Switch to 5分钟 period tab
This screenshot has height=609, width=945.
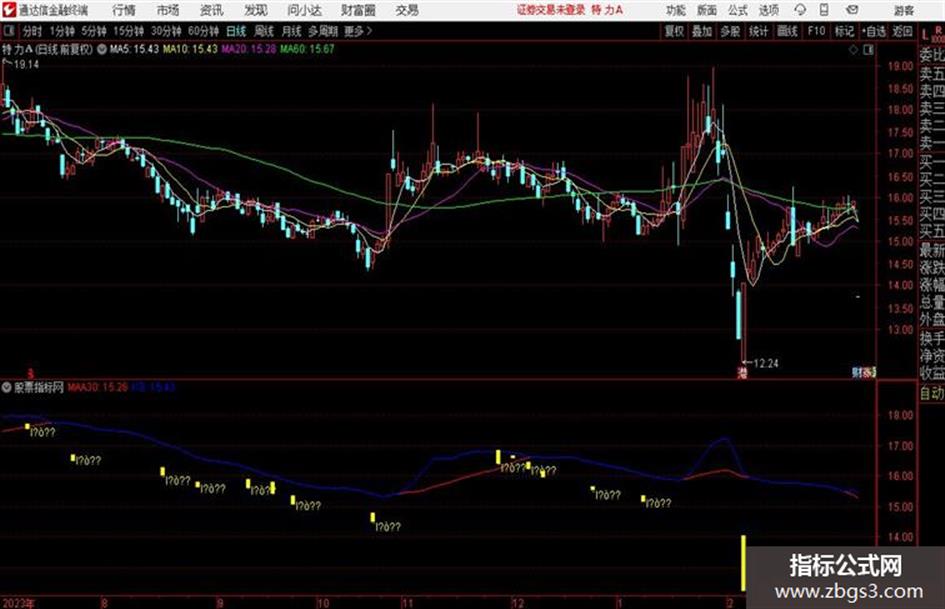click(x=94, y=31)
